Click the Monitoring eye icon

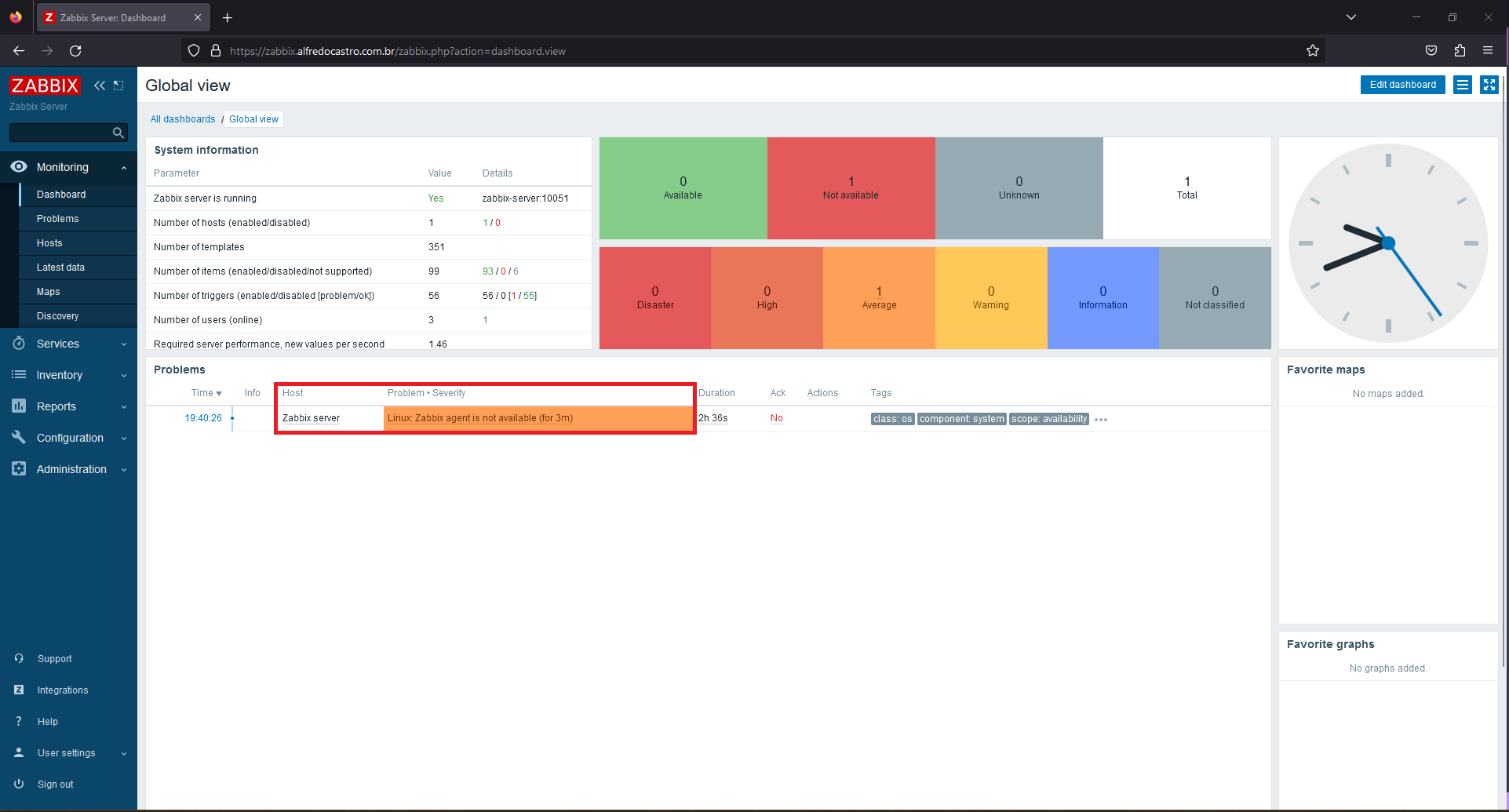coord(19,166)
